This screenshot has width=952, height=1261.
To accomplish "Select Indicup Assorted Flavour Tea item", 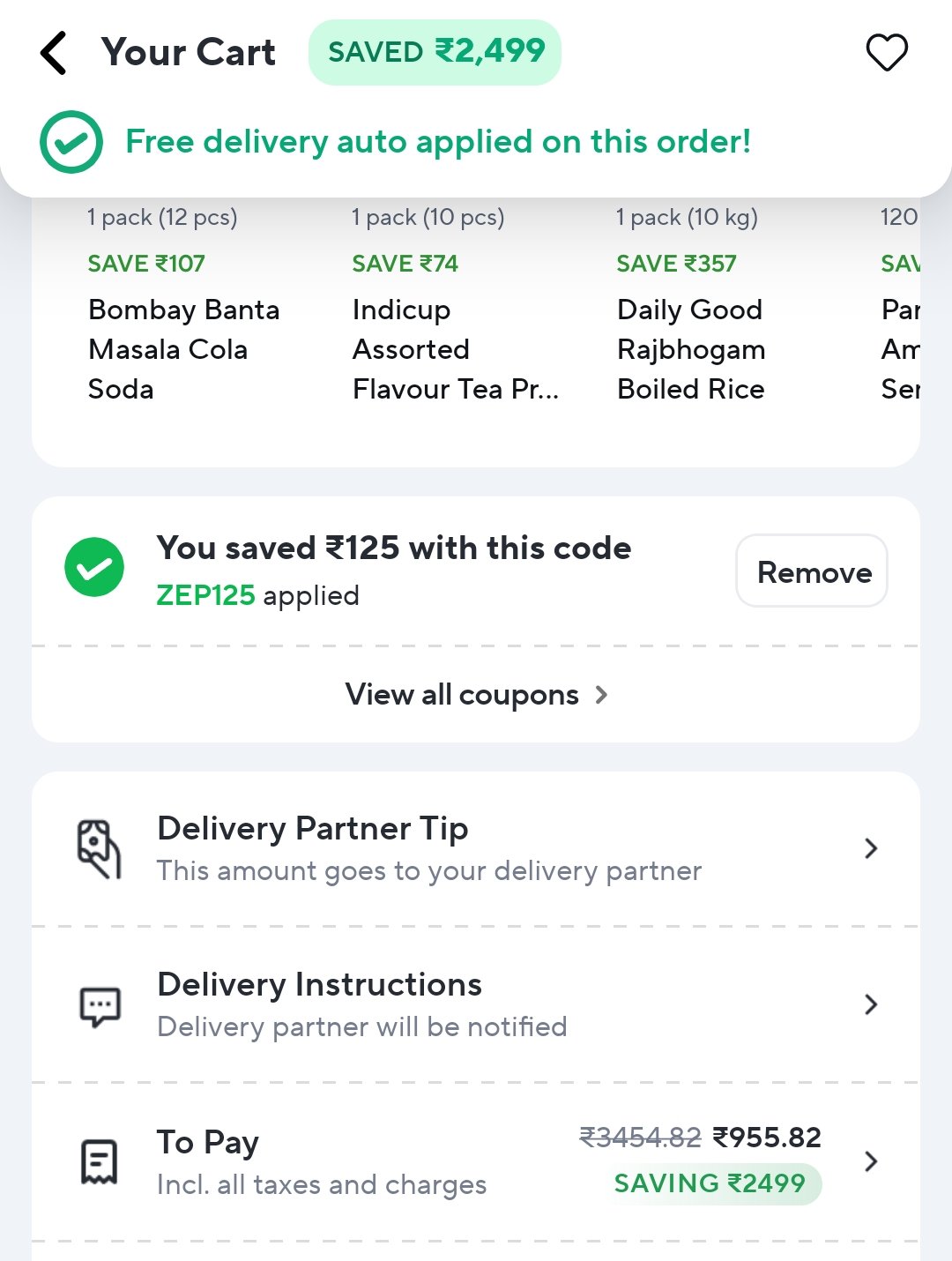I will tap(455, 349).
